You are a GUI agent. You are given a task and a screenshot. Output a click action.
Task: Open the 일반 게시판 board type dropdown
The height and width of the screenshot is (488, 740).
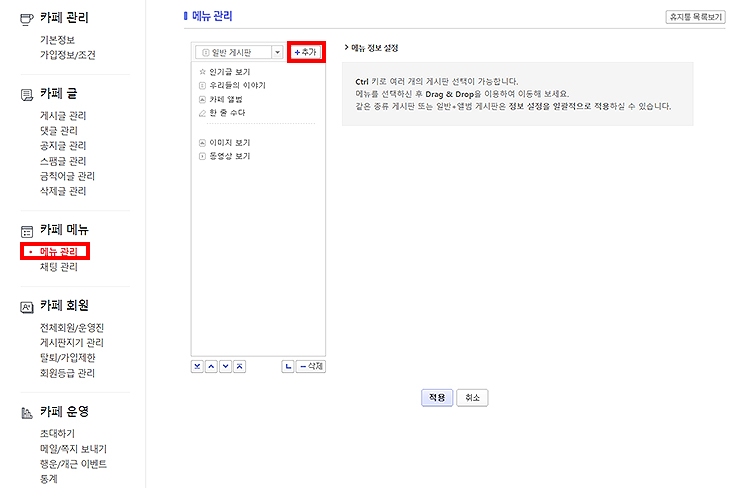click(x=239, y=52)
